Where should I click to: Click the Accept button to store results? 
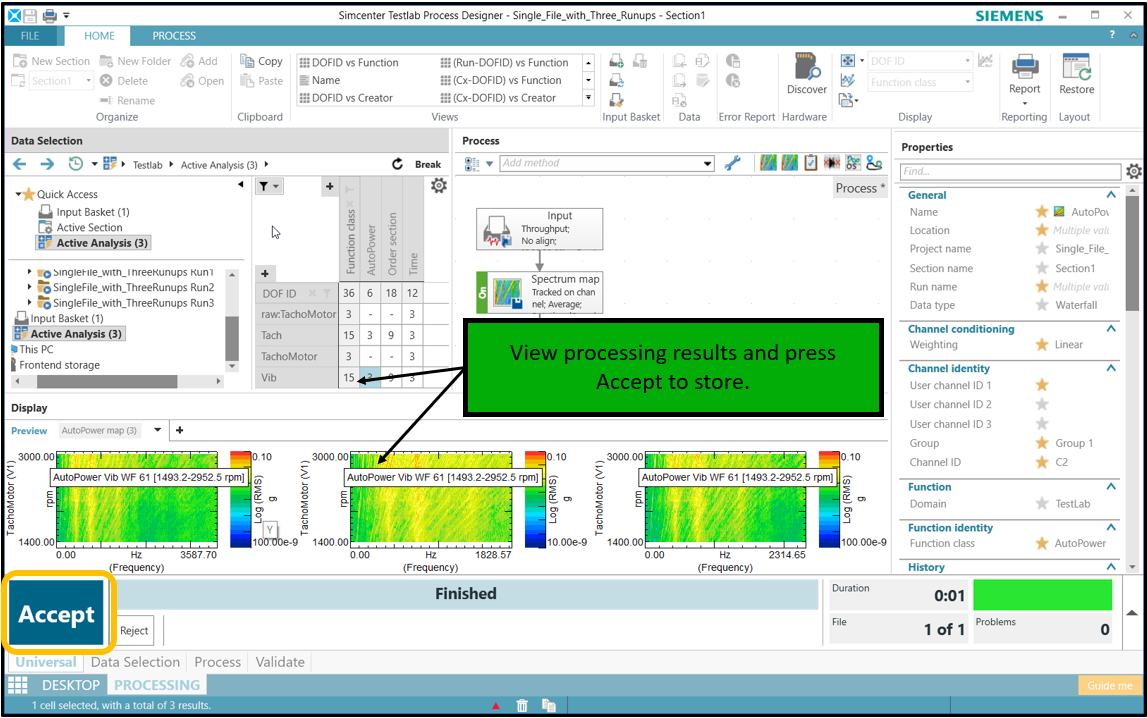pyautogui.click(x=57, y=614)
